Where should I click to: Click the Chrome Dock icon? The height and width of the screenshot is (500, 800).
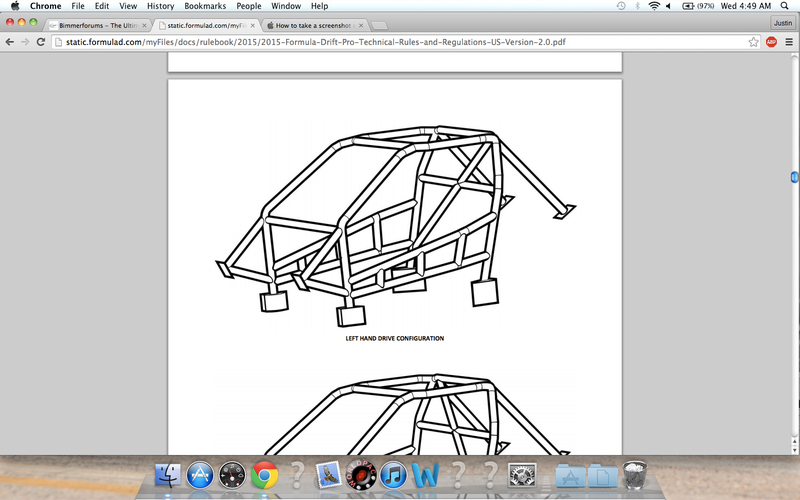[264, 474]
